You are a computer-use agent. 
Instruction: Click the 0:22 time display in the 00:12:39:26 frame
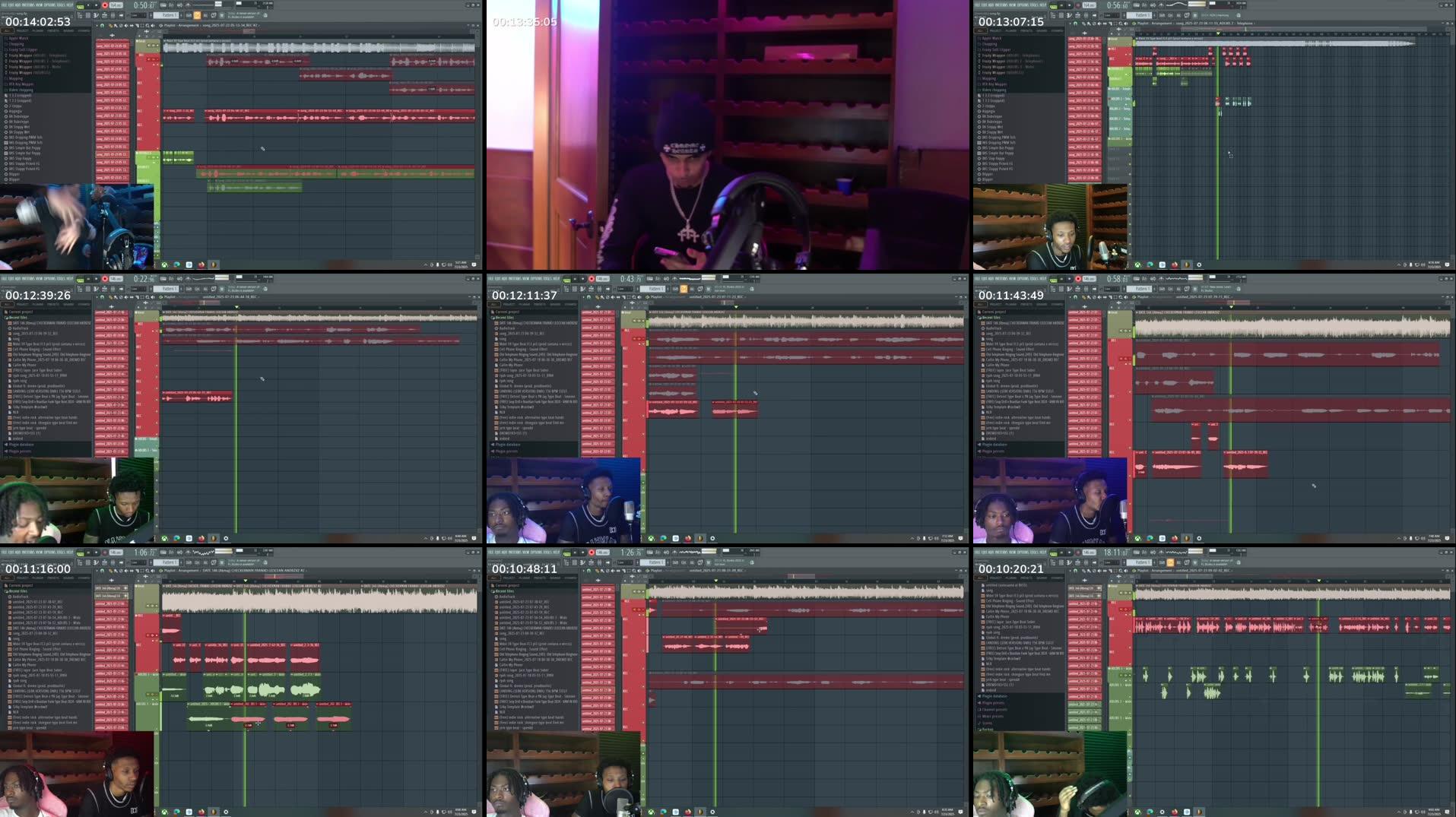(144, 279)
